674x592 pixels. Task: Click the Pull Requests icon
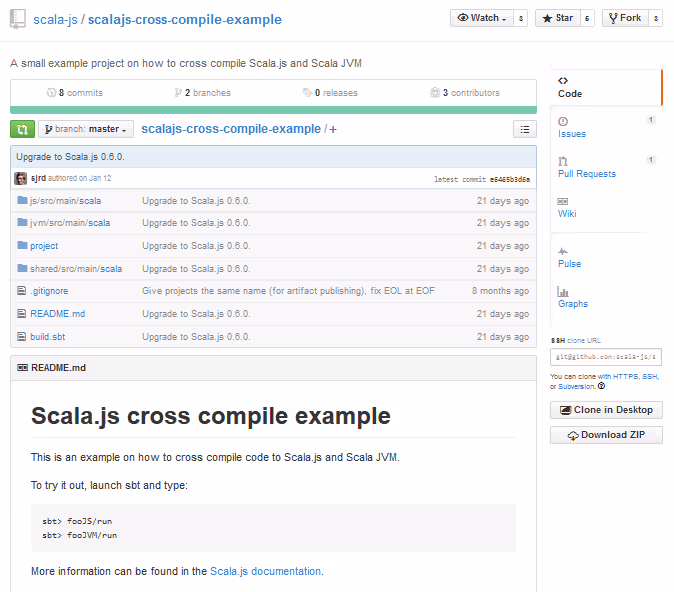point(563,161)
